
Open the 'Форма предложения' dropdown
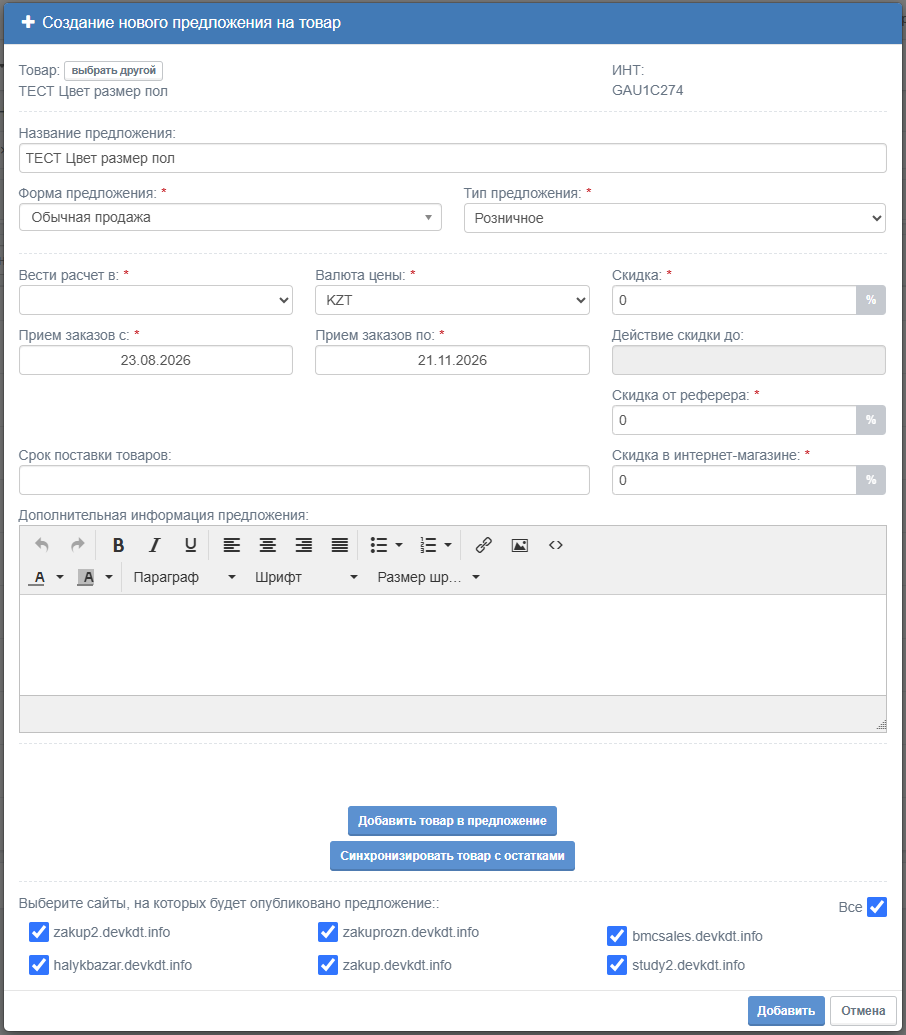coord(230,217)
